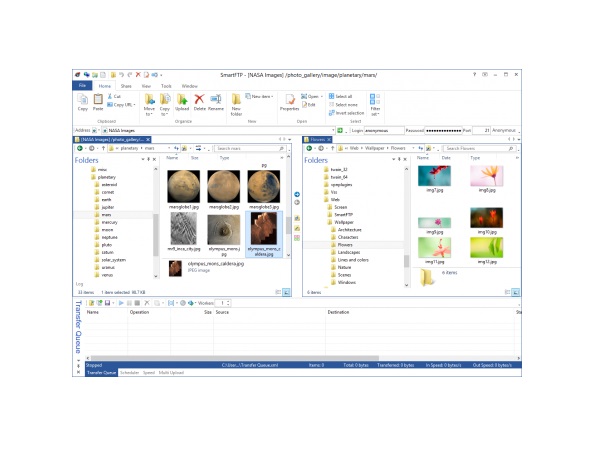
Task: Select the Speed bottom tab
Action: (149, 373)
